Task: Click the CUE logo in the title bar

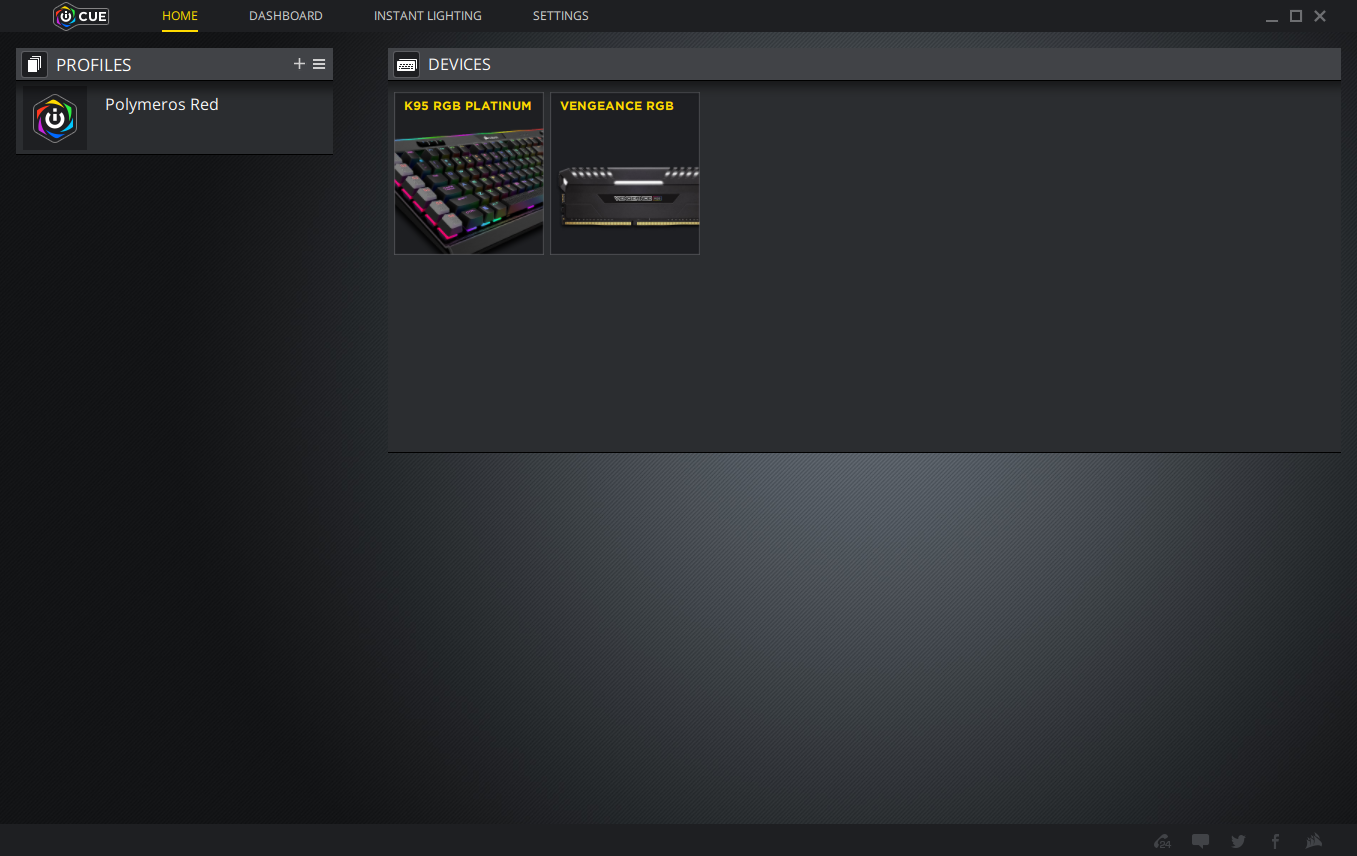Action: point(81,16)
